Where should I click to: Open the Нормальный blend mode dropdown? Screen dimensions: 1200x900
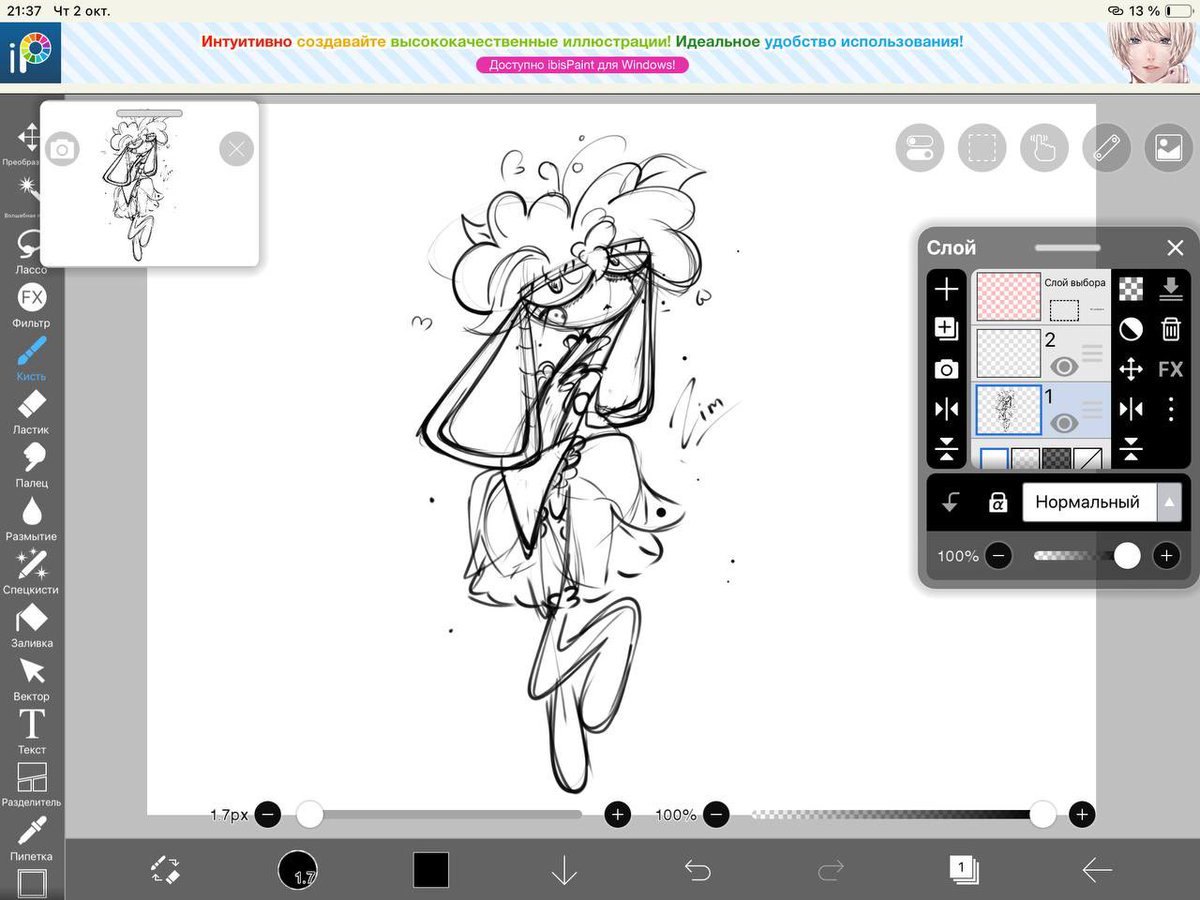coord(1090,503)
